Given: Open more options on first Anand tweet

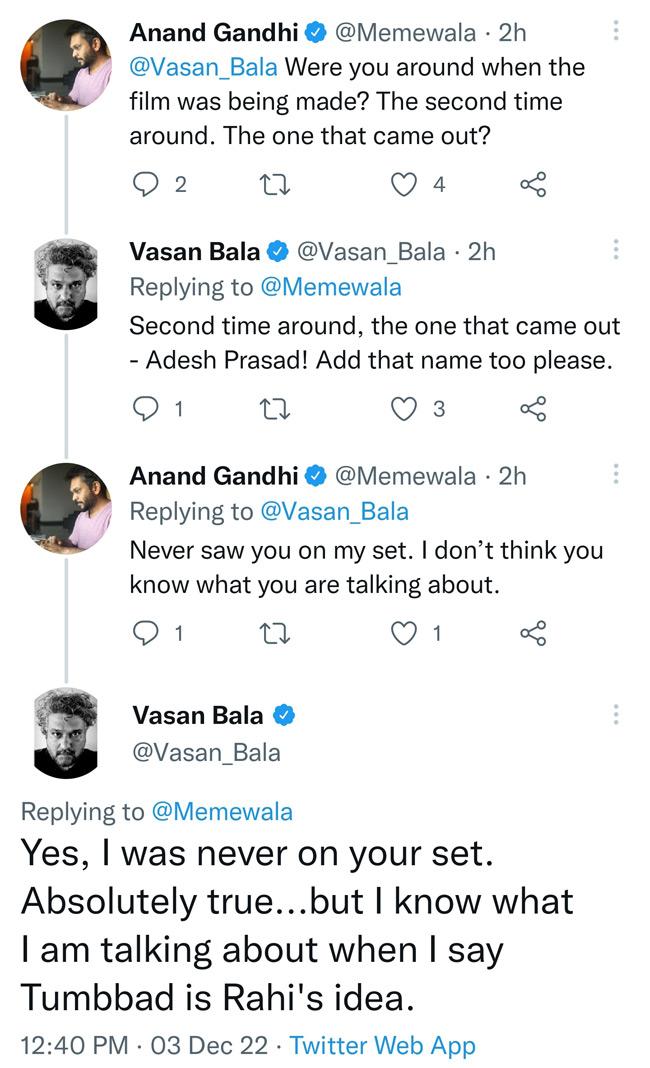Looking at the screenshot, I should [616, 31].
